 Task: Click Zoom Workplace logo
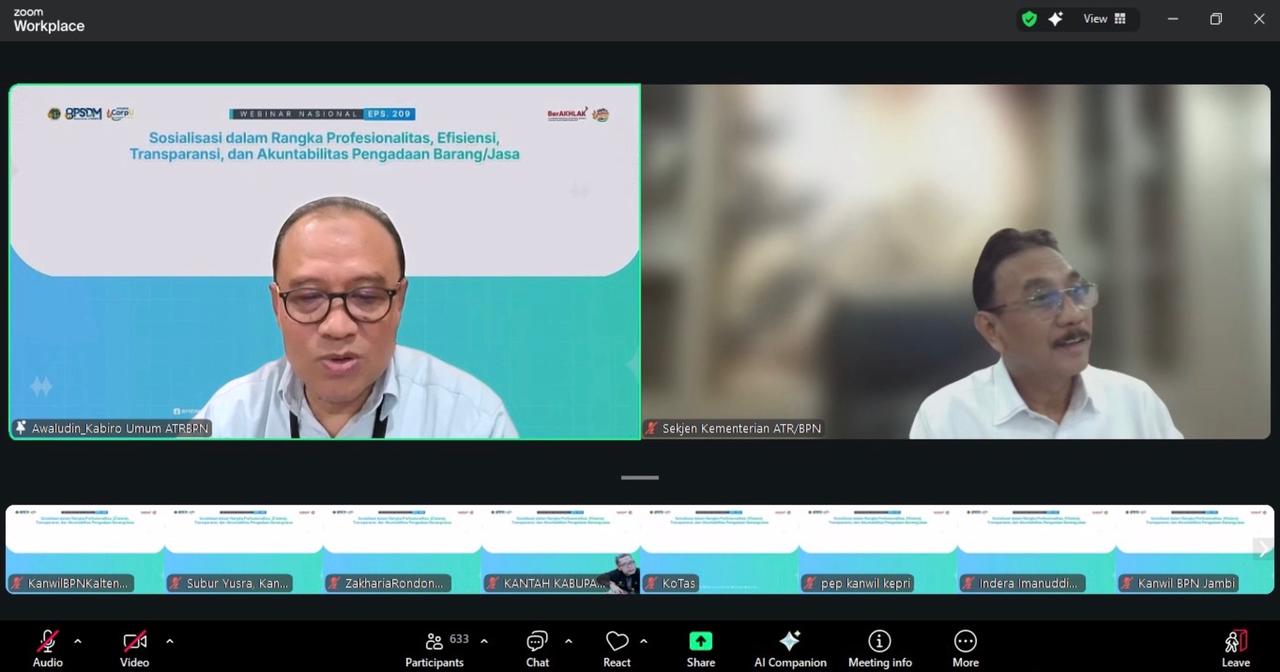49,21
